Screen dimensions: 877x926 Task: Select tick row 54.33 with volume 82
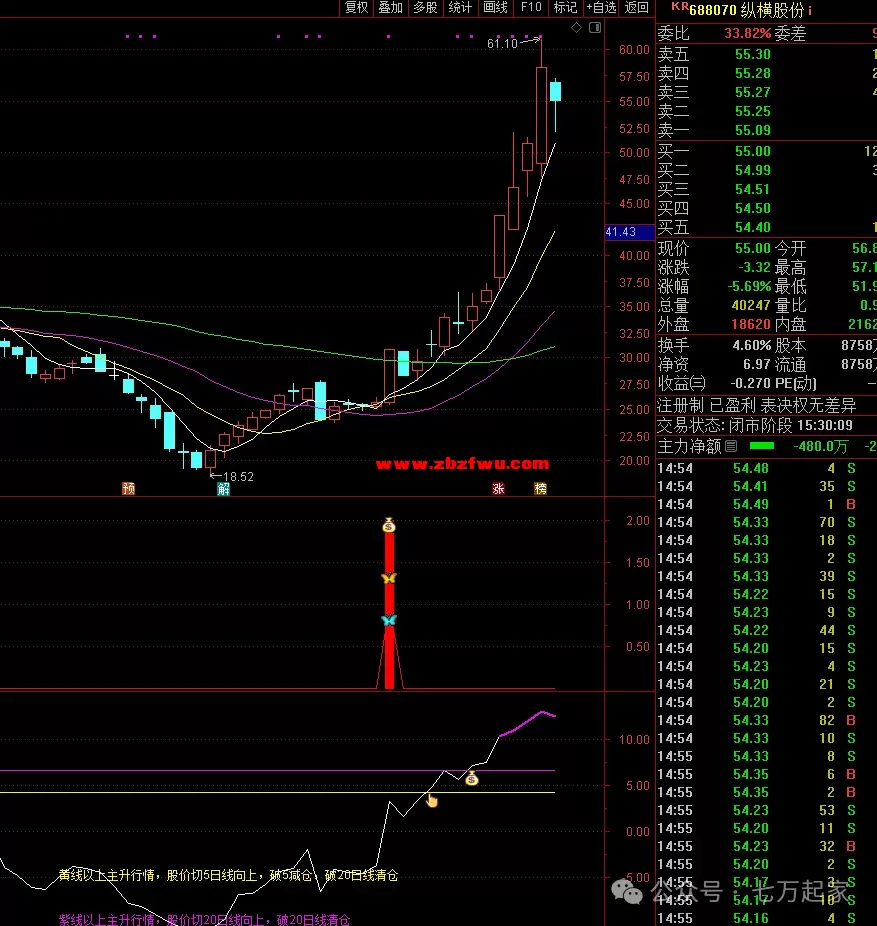coord(767,720)
